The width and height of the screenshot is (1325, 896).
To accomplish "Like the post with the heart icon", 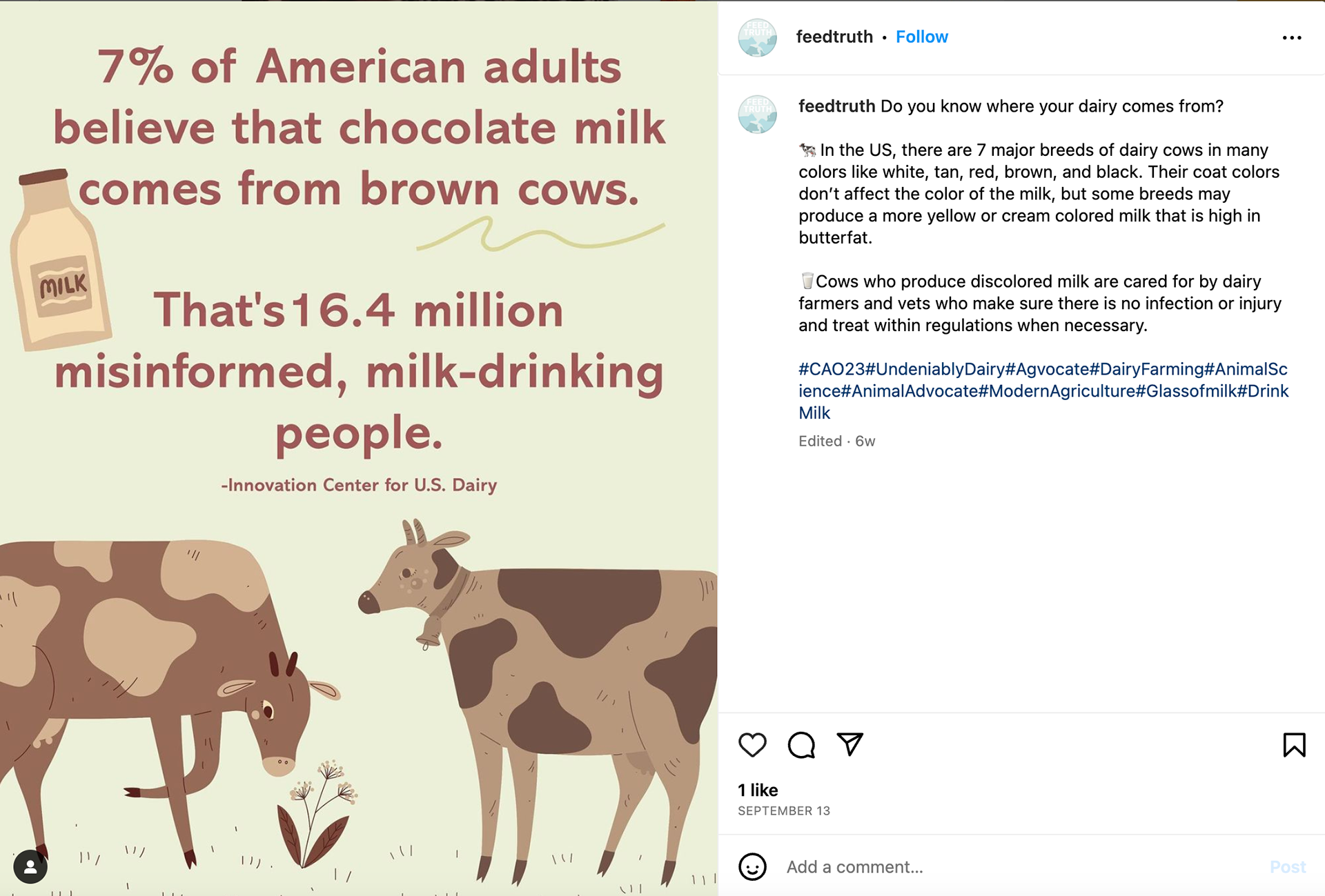I will 752,745.
